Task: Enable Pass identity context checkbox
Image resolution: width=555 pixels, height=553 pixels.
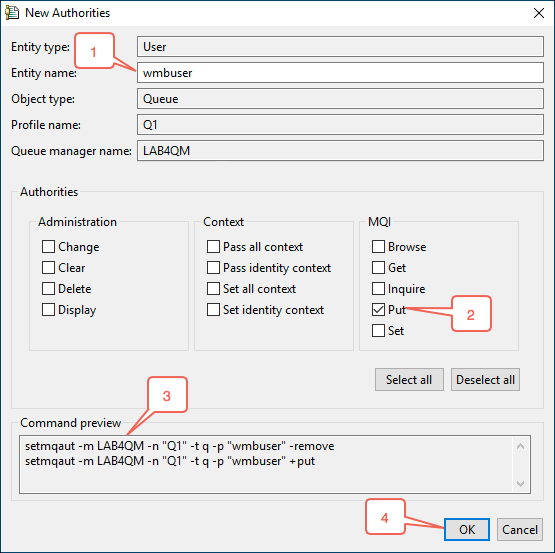Action: [213, 268]
